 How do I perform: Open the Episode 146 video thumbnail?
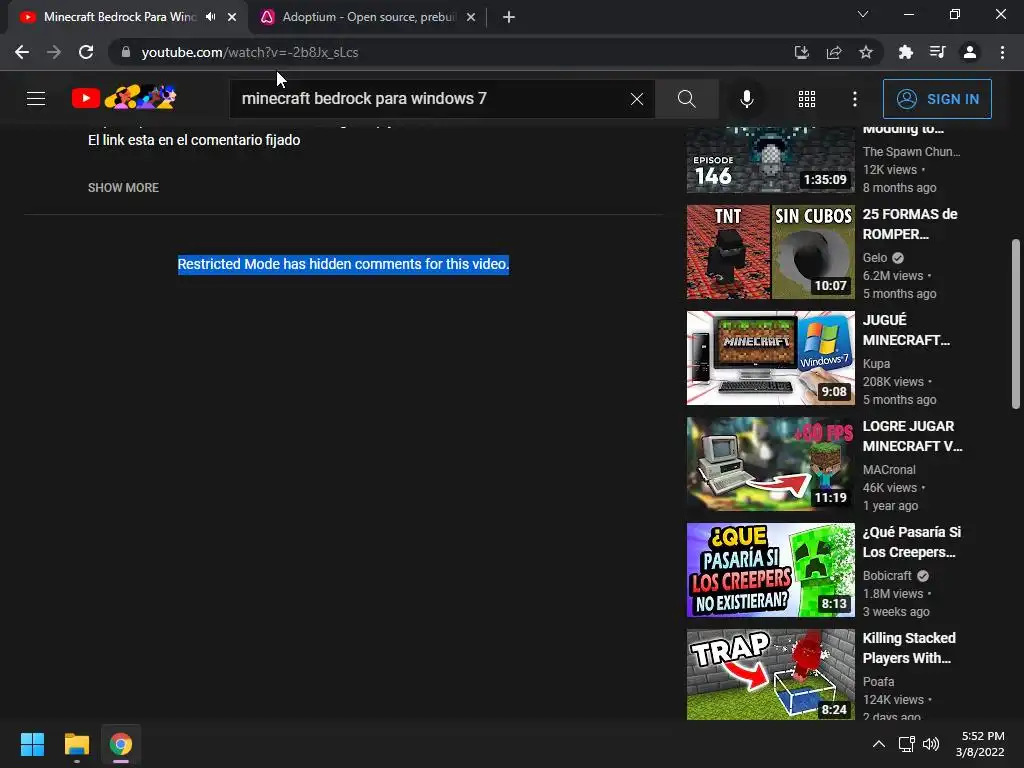pos(771,160)
